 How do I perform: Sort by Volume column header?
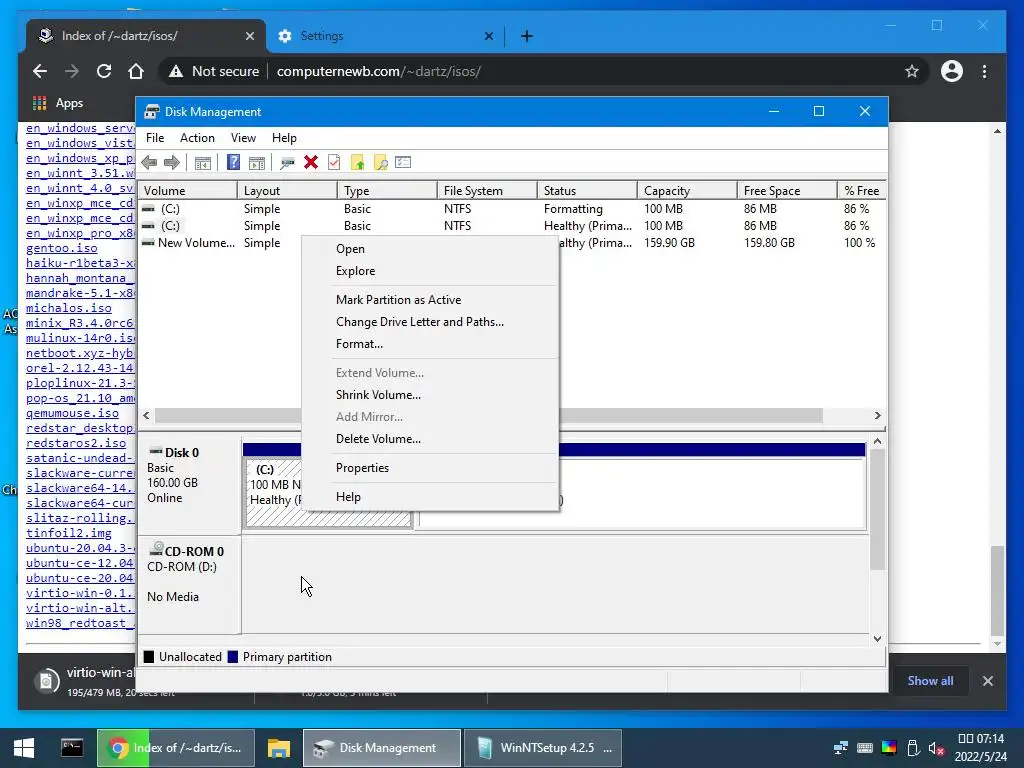click(x=188, y=191)
